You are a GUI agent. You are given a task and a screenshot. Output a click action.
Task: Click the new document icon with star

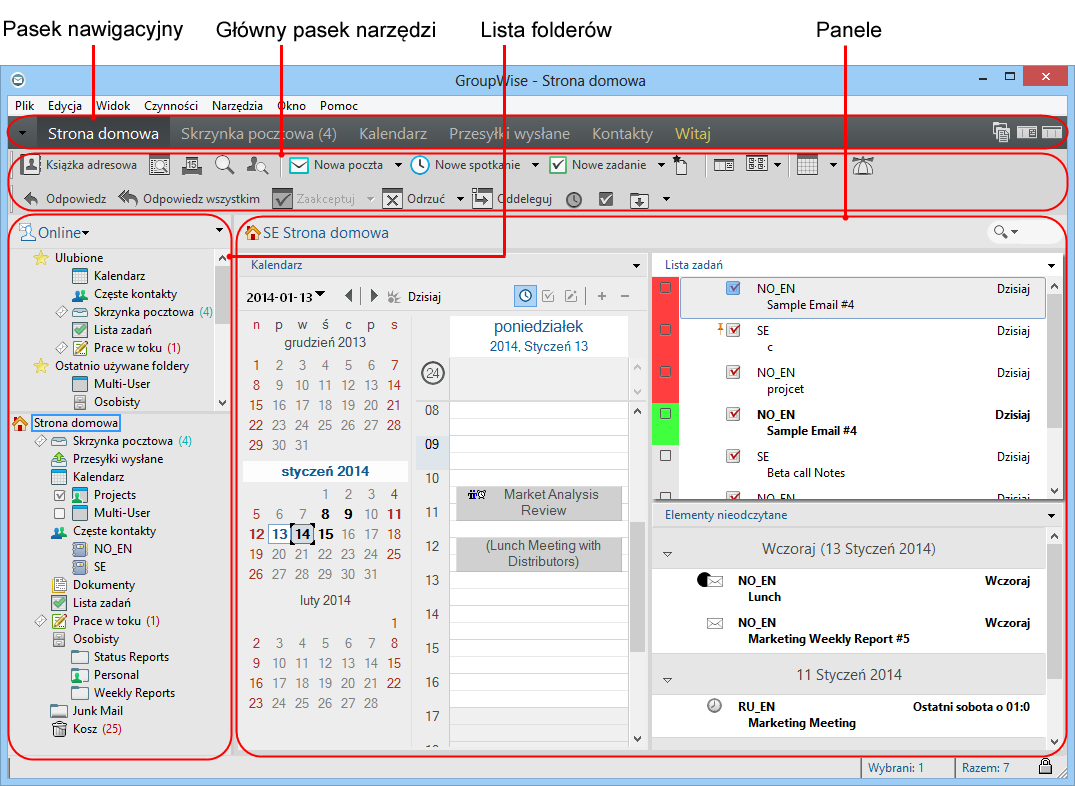680,165
